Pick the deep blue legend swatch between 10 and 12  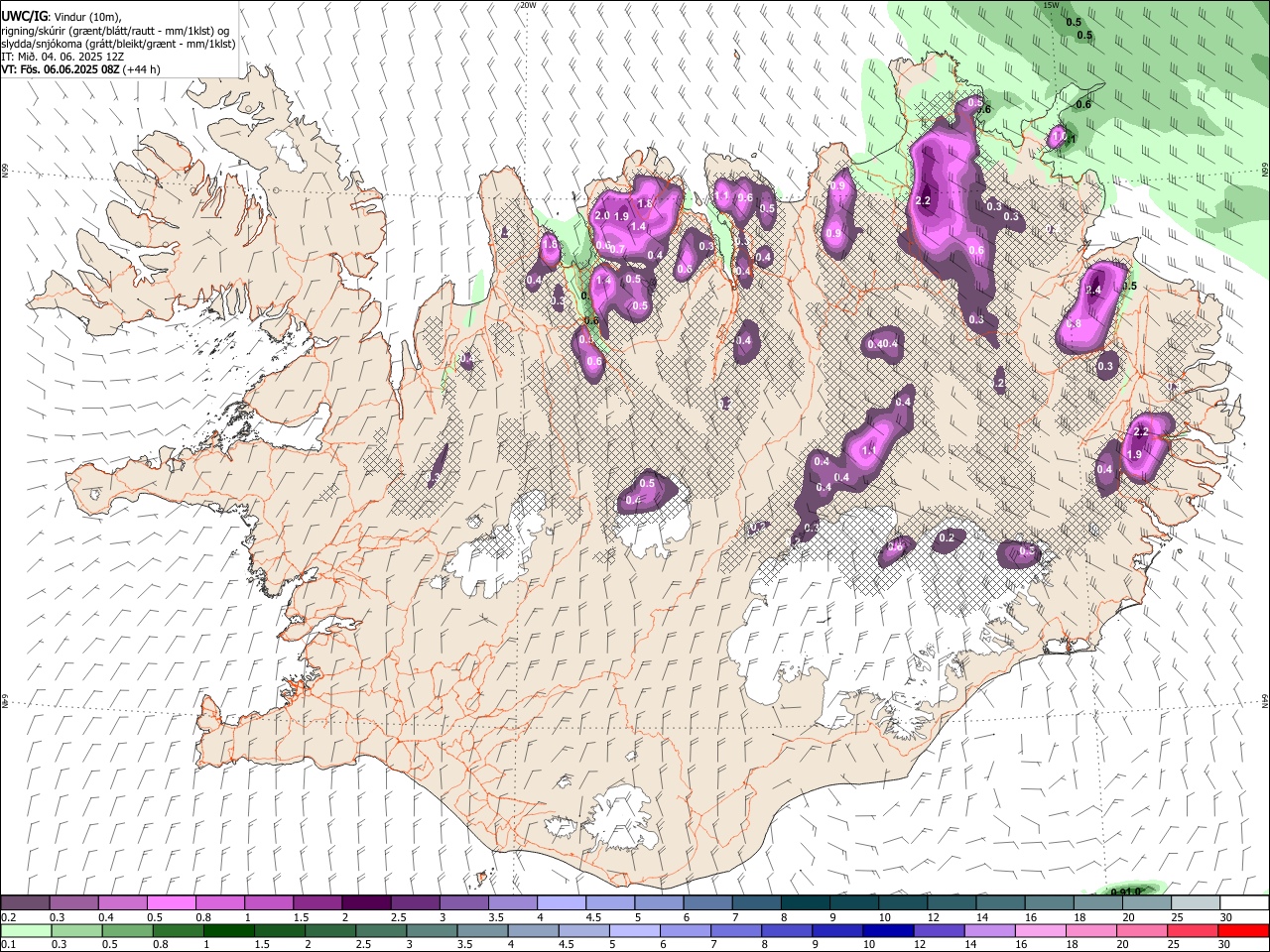tap(888, 931)
